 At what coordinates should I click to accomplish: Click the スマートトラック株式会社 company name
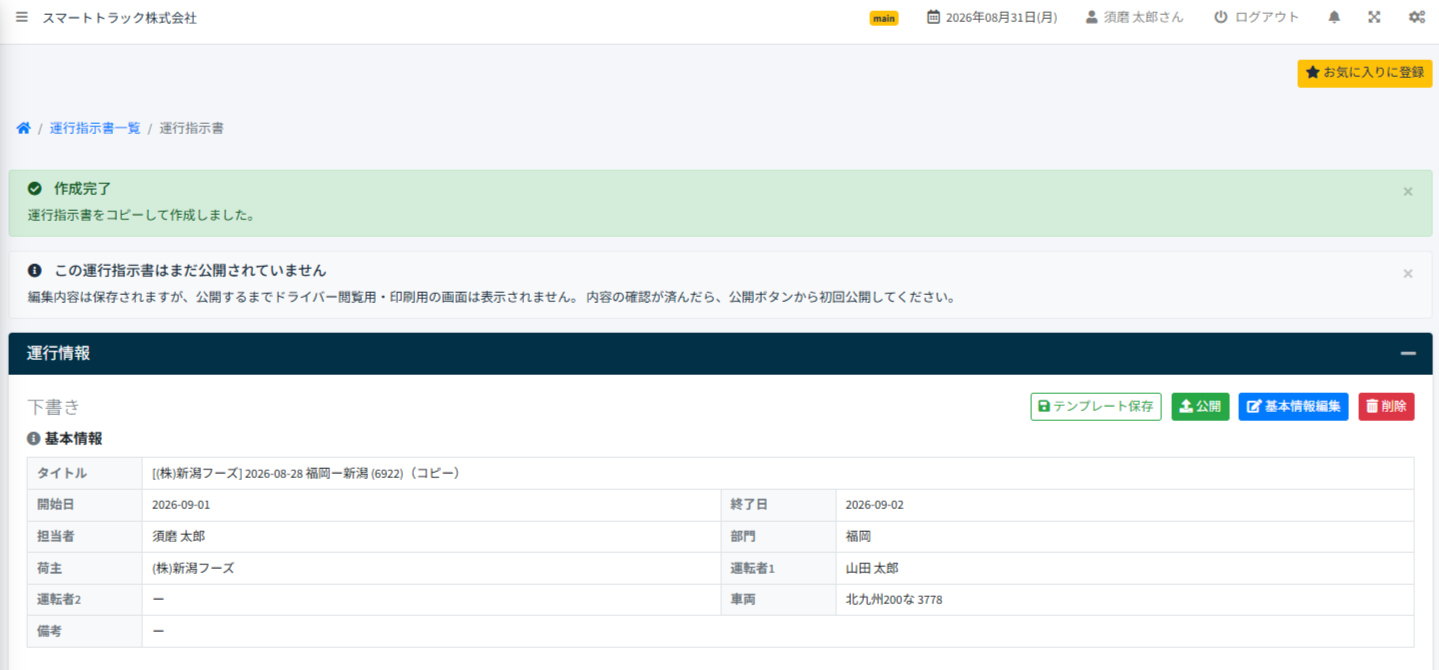tap(119, 18)
